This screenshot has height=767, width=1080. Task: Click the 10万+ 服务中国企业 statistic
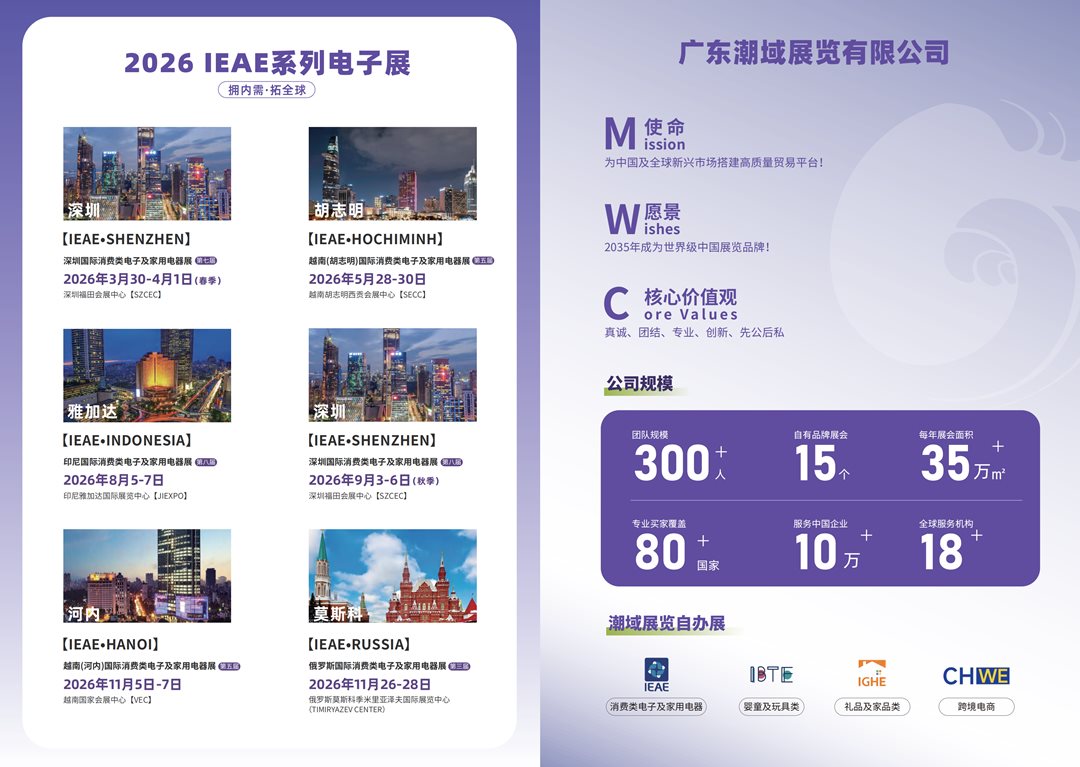pos(833,545)
